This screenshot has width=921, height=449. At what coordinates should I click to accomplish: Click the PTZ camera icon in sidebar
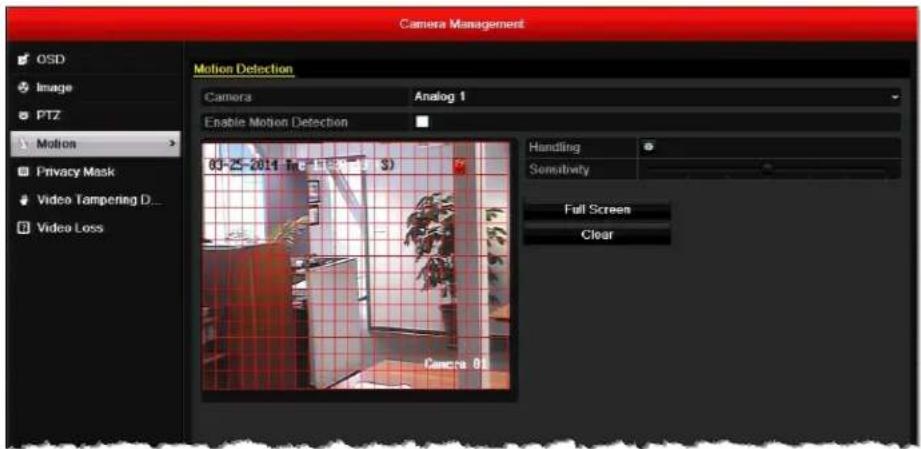pos(22,116)
